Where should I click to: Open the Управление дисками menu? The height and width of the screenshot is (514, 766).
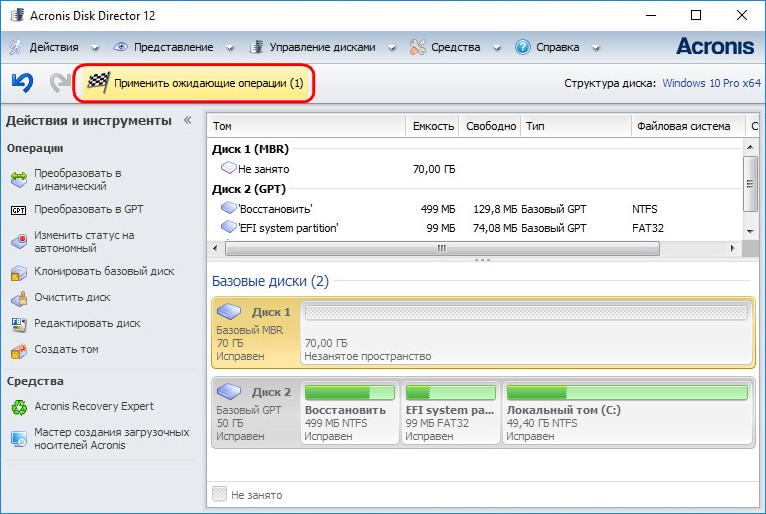point(322,47)
